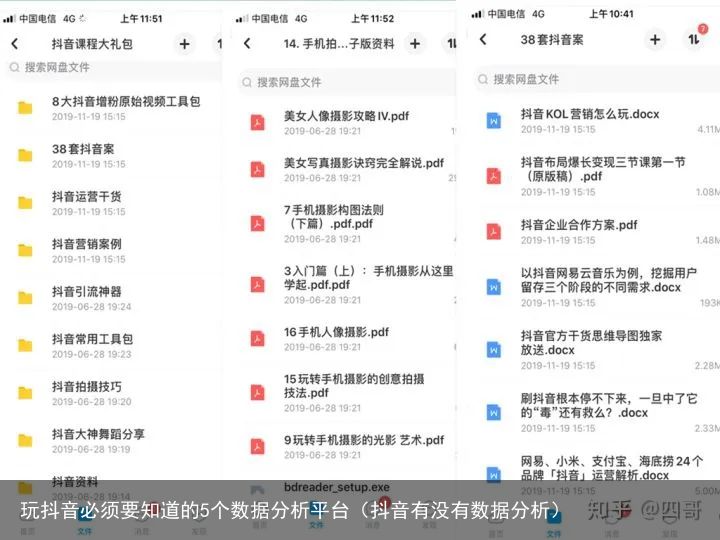This screenshot has height=540, width=720.
Task: Select 3入门篇（上）：手机摄影从这里学起 file name
Action: pos(368,278)
